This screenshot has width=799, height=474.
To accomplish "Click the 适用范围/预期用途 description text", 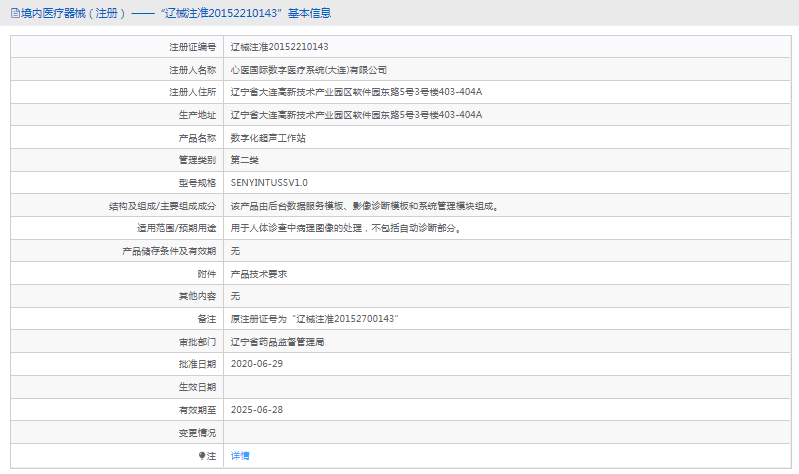I will [345, 228].
